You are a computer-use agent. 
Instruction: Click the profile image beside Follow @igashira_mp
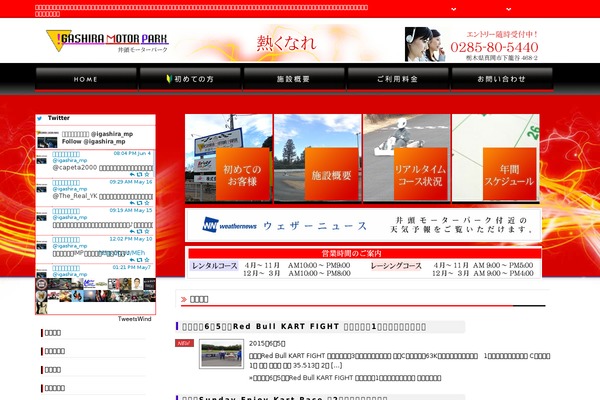point(47,140)
